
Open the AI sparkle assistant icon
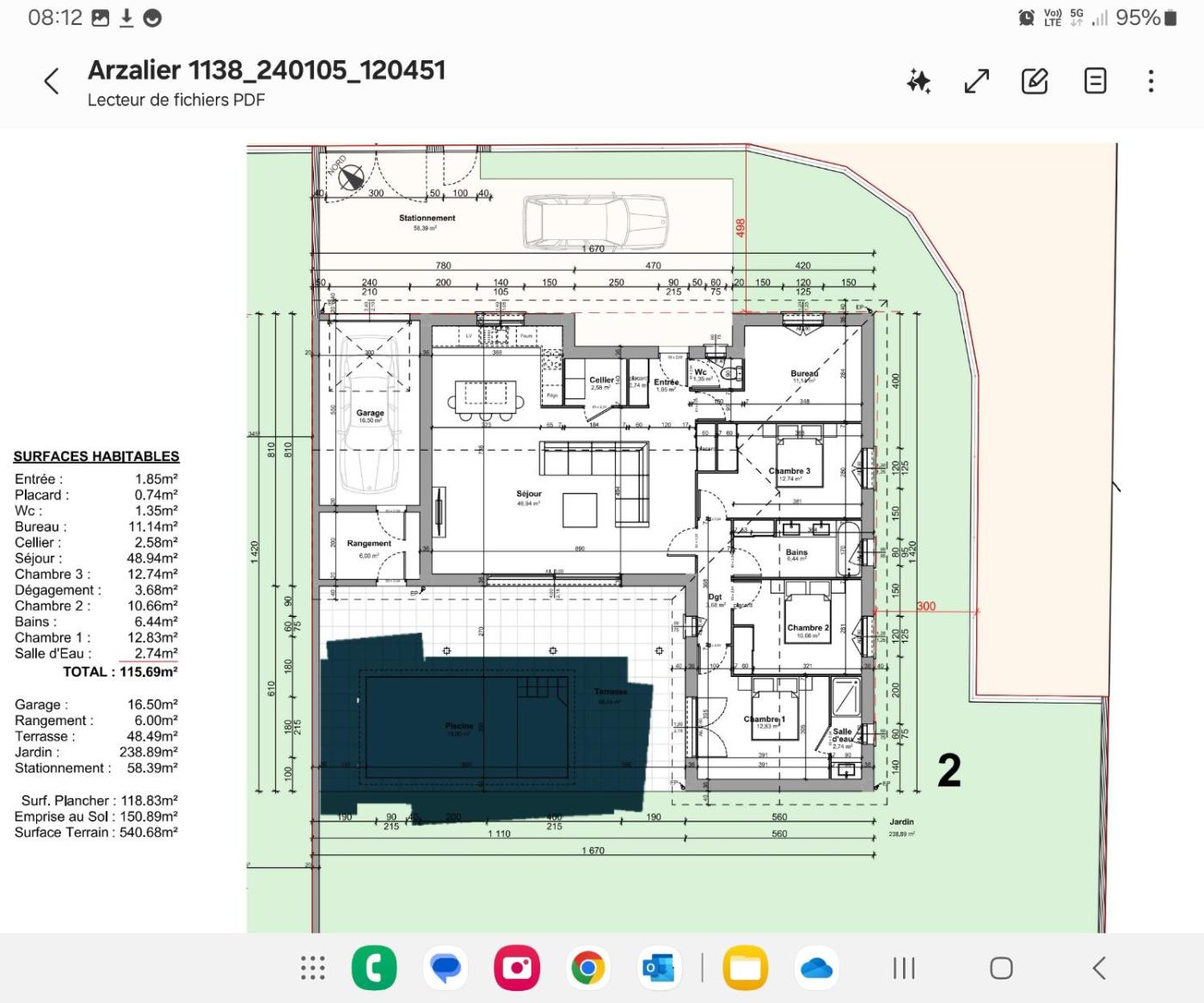point(918,82)
